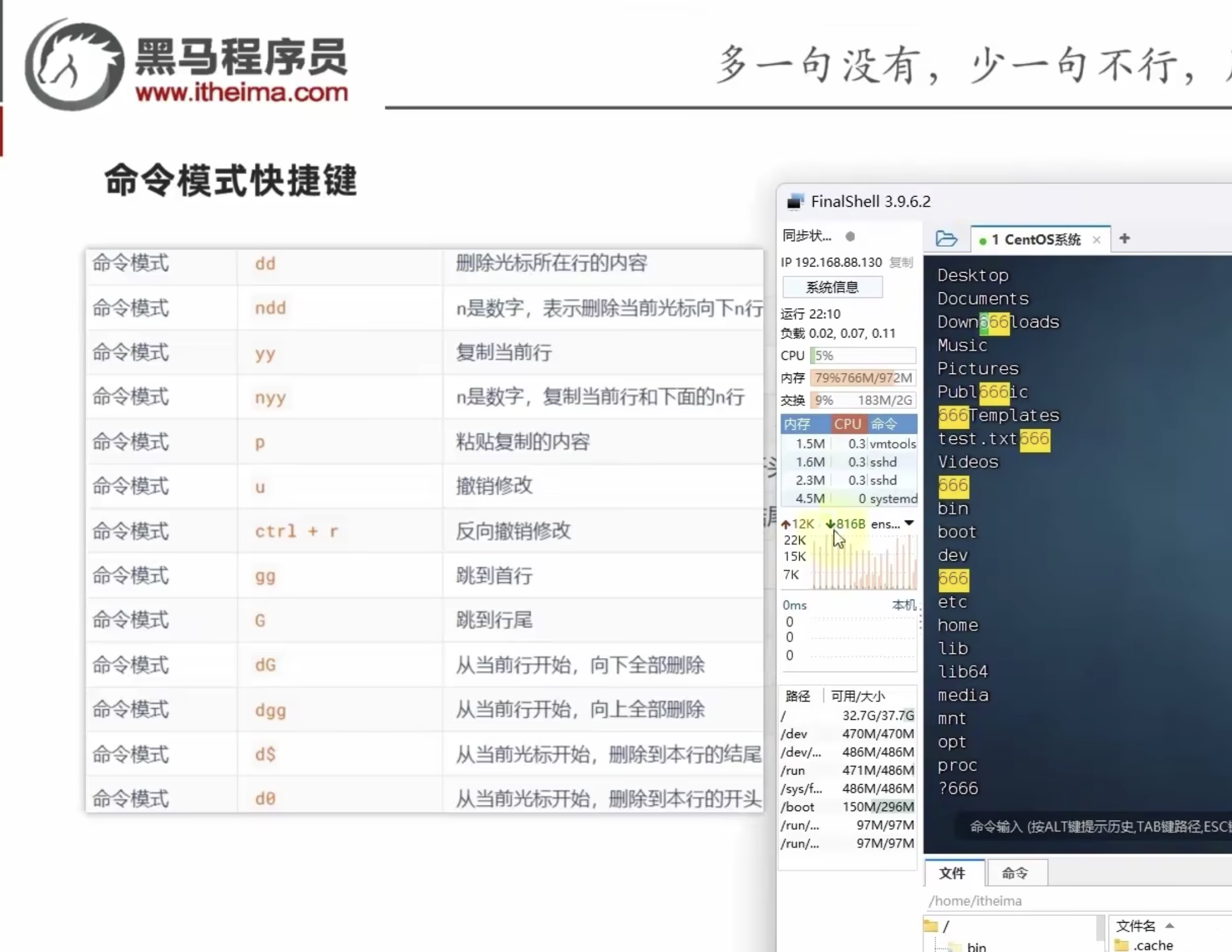
Task: Click 'Desktop' in the terminal output
Action: [973, 275]
